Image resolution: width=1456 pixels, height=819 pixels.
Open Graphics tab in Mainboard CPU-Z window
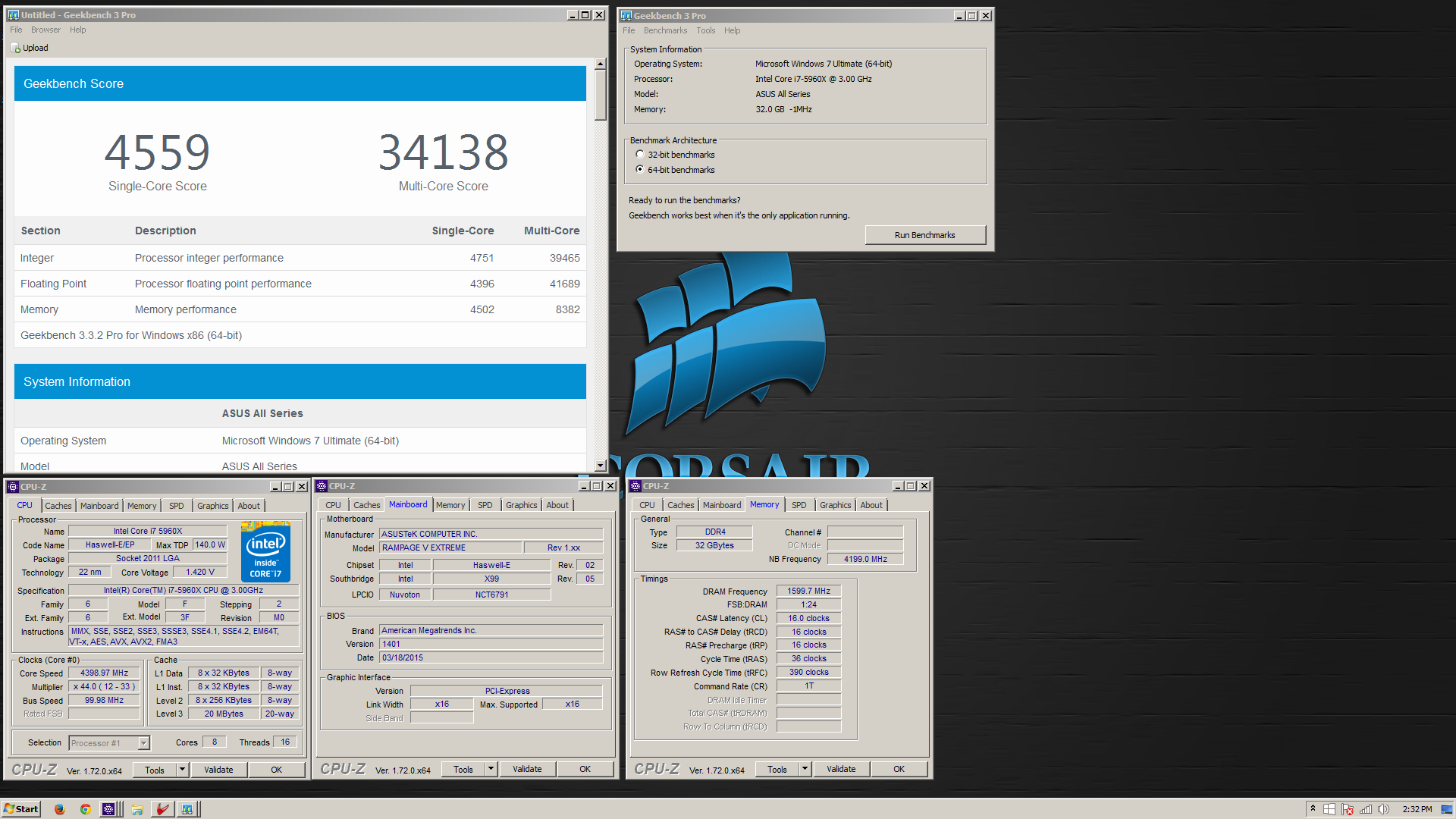521,505
